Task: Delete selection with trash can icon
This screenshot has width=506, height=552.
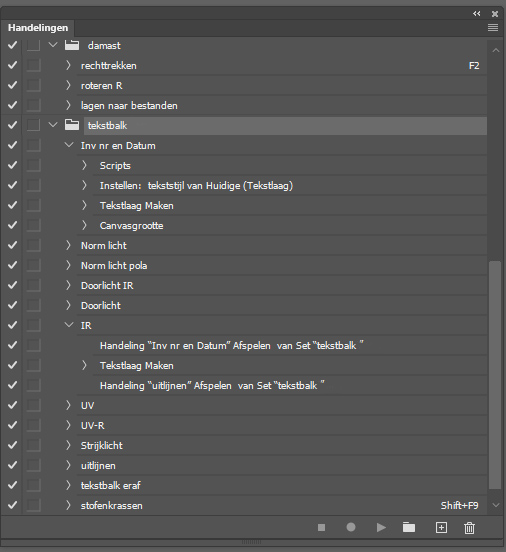Action: point(469,528)
